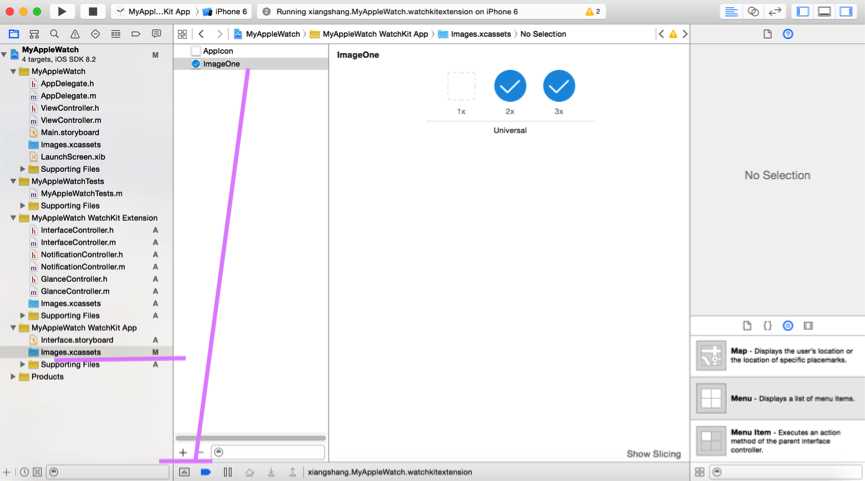Click MyAppleWatch in the jump bar
The height and width of the screenshot is (481, 865).
pyautogui.click(x=267, y=34)
